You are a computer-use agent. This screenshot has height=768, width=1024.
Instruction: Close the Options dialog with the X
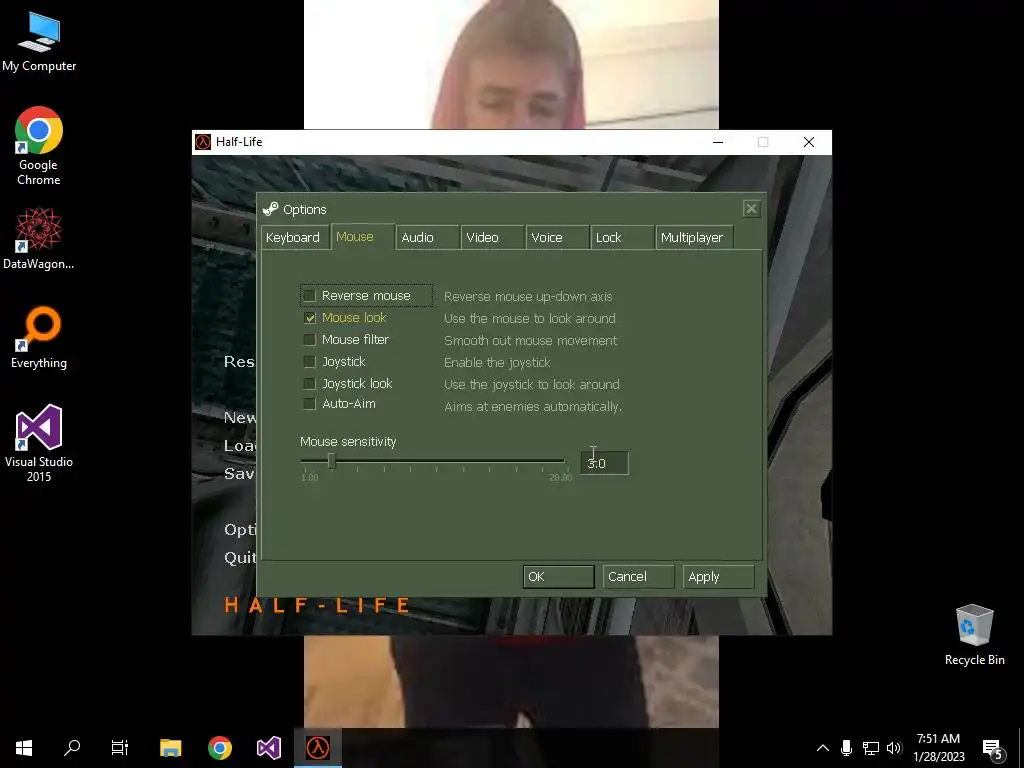click(x=751, y=208)
